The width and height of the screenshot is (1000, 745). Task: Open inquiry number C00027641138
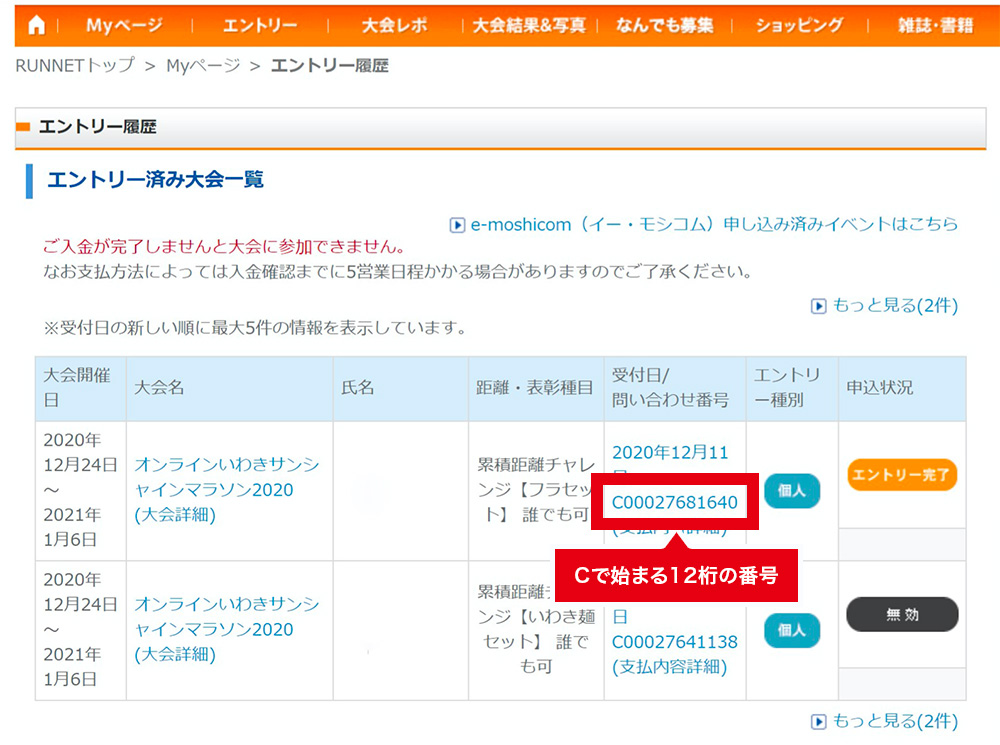pyautogui.click(x=675, y=642)
